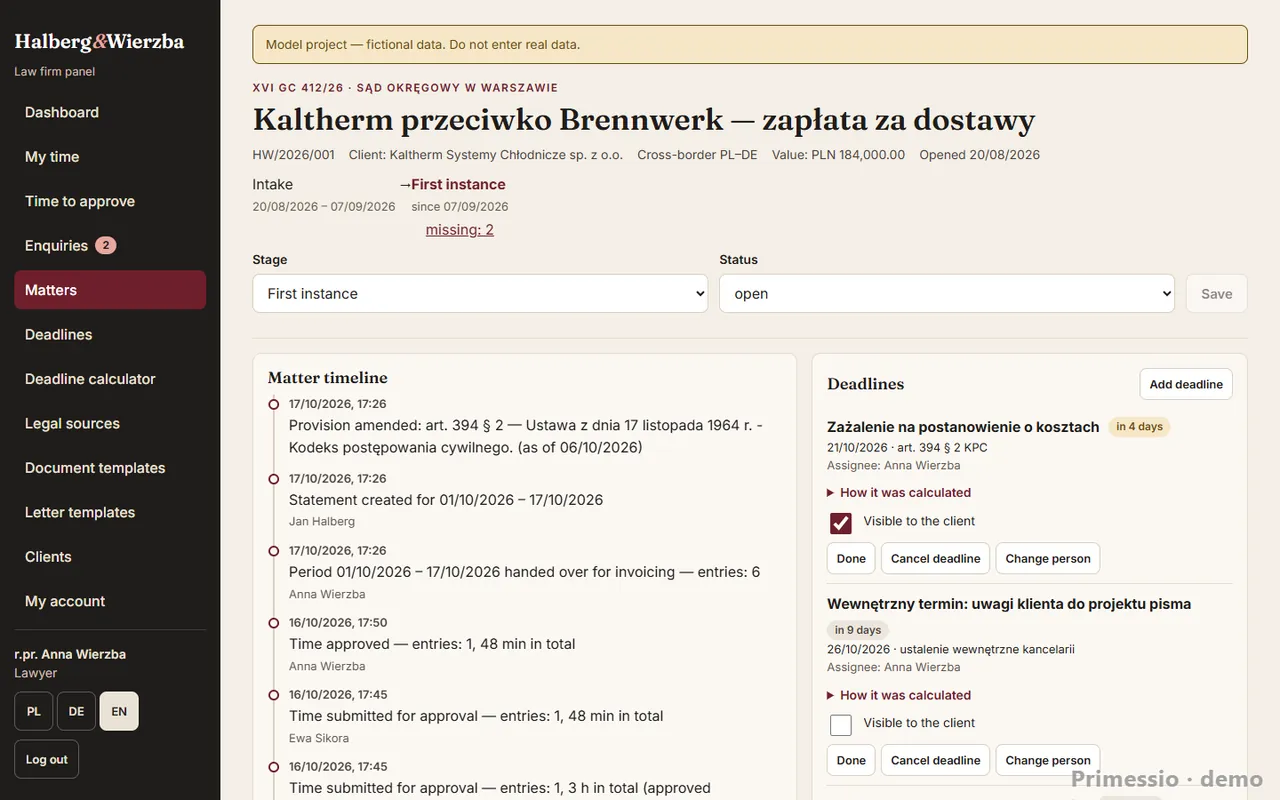The width and height of the screenshot is (1280, 800).
Task: Click the Halberg&Wierzba logo
Action: pos(99,42)
